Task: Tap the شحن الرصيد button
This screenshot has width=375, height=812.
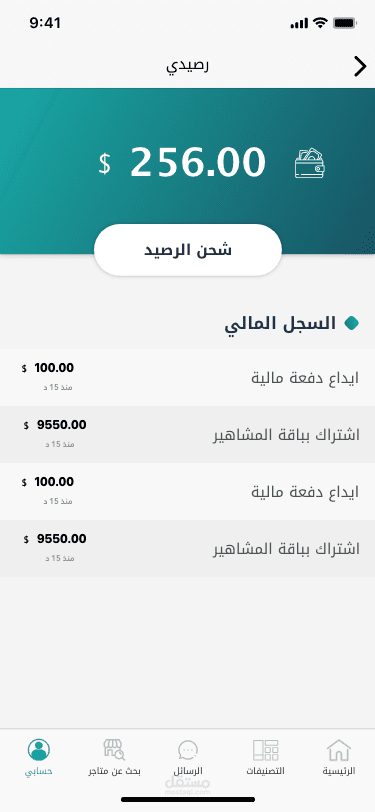Action: click(x=188, y=250)
